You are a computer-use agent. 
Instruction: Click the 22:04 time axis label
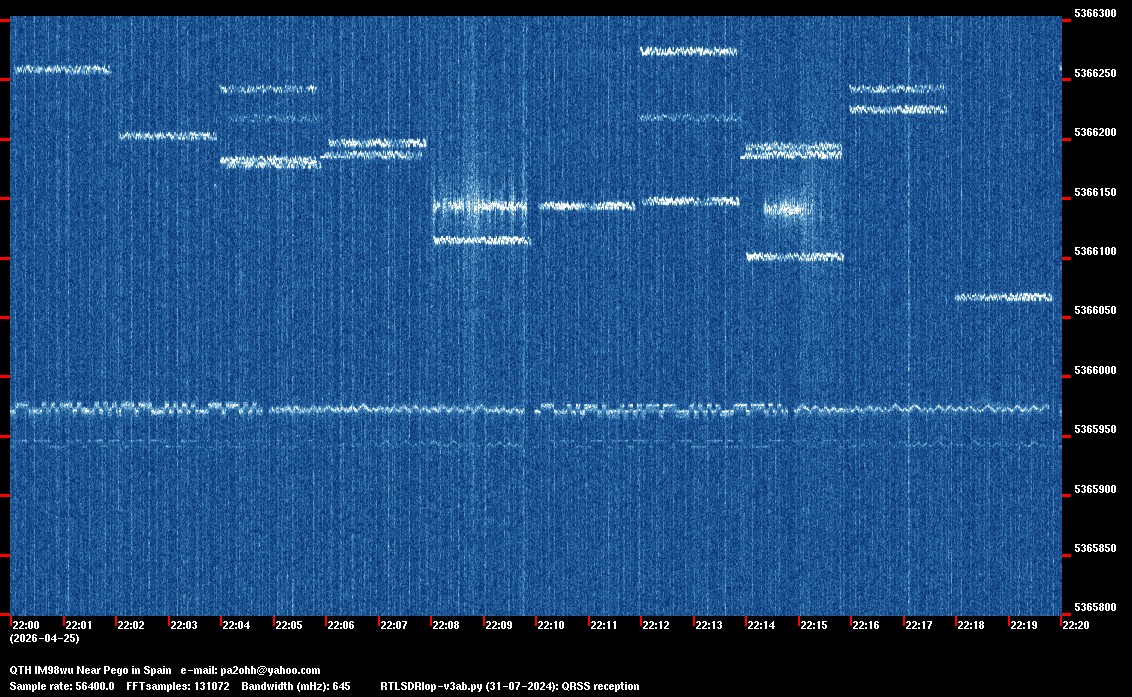(236, 625)
